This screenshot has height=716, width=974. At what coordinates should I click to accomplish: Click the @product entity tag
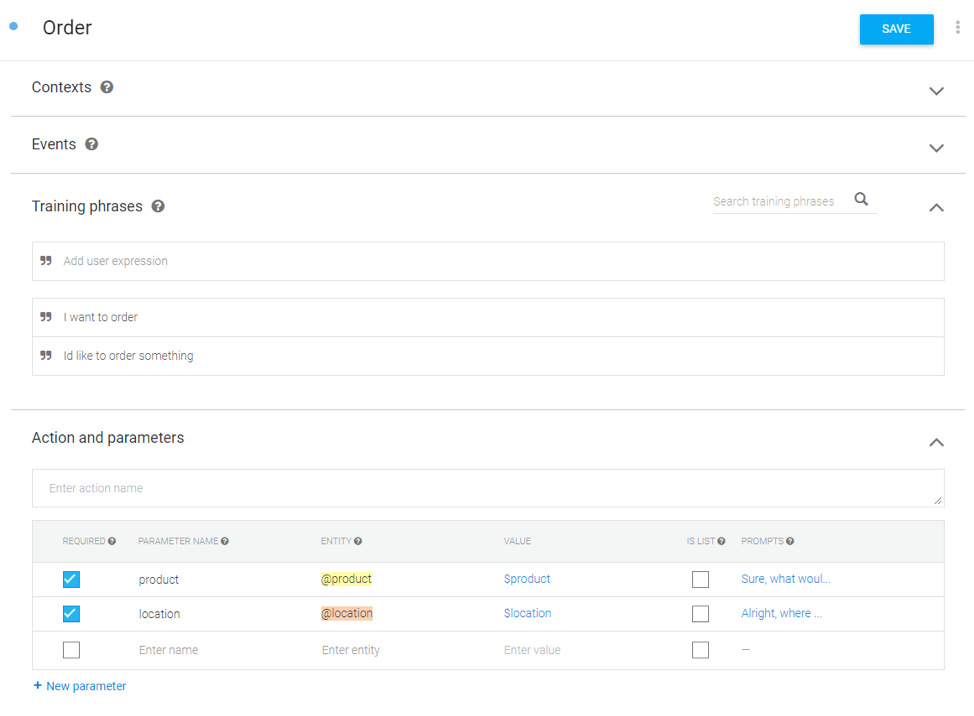coord(346,579)
